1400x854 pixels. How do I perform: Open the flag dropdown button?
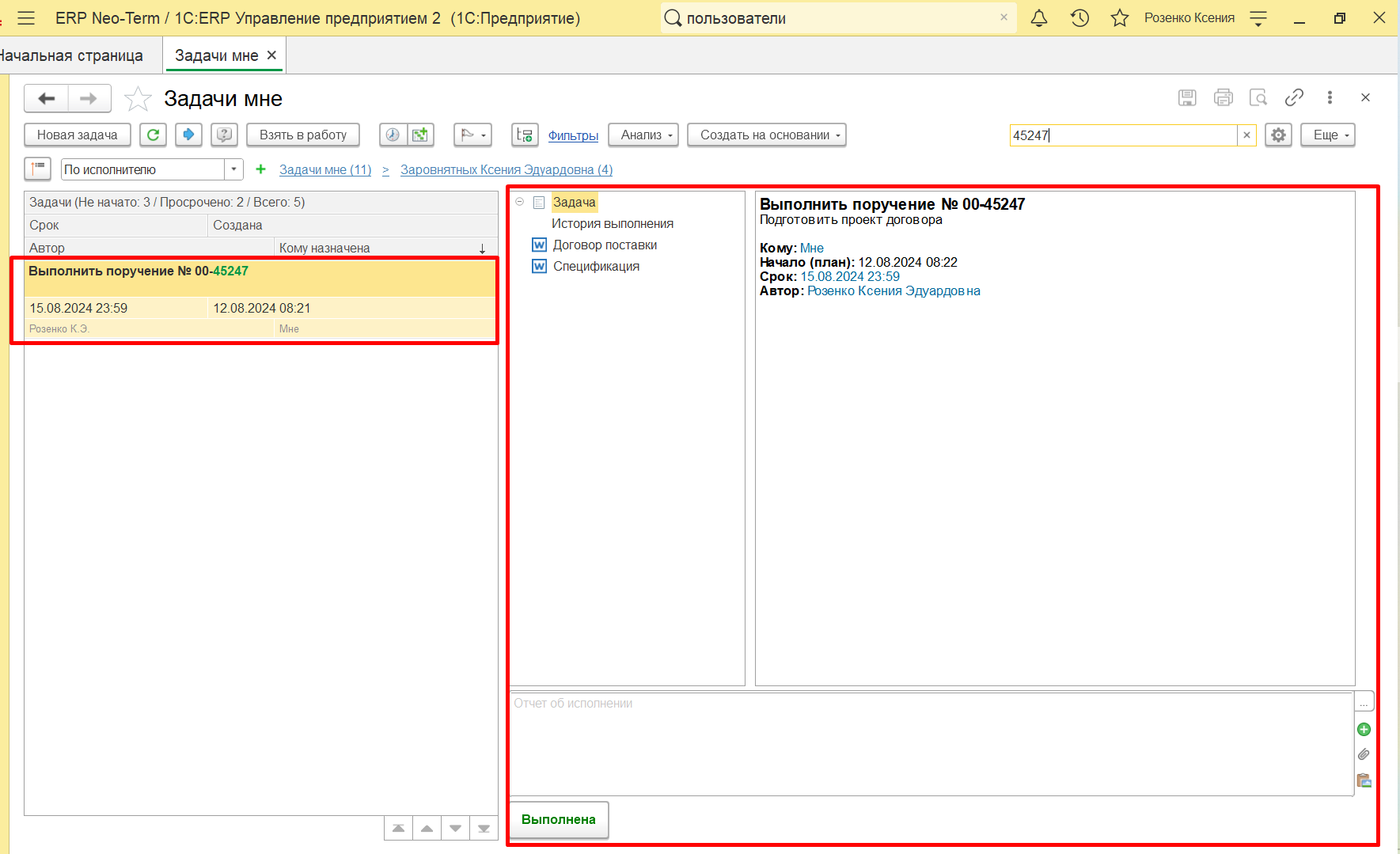pyautogui.click(x=472, y=135)
